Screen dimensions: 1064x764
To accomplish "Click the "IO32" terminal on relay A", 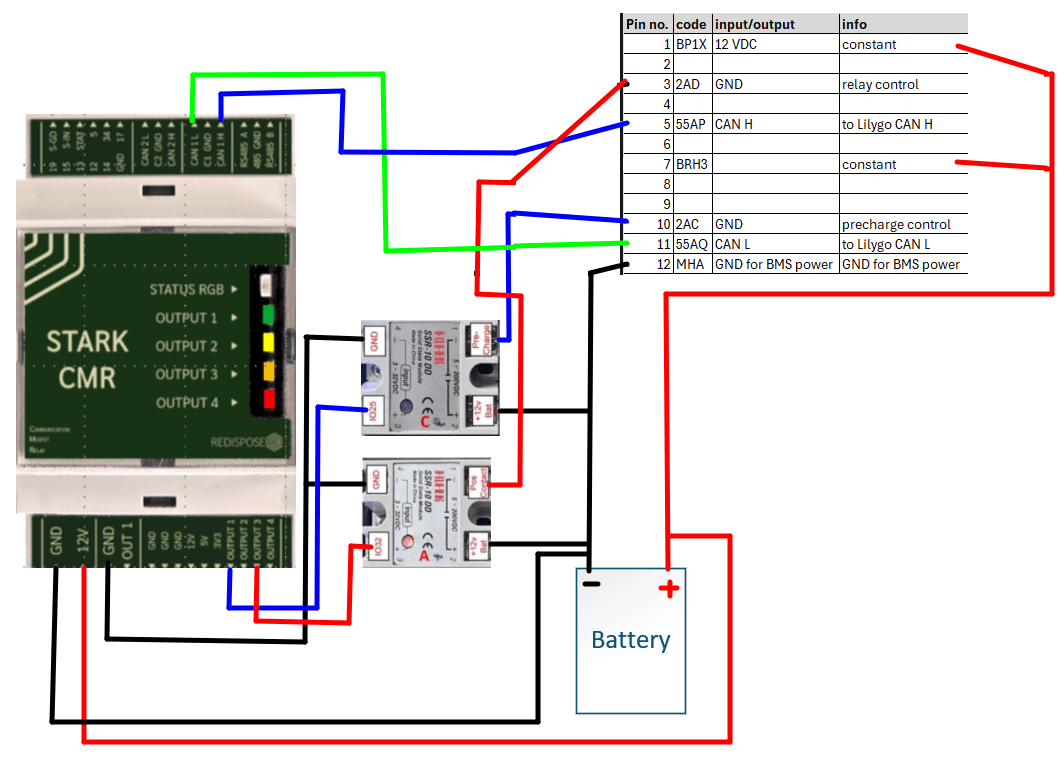I will (x=378, y=547).
